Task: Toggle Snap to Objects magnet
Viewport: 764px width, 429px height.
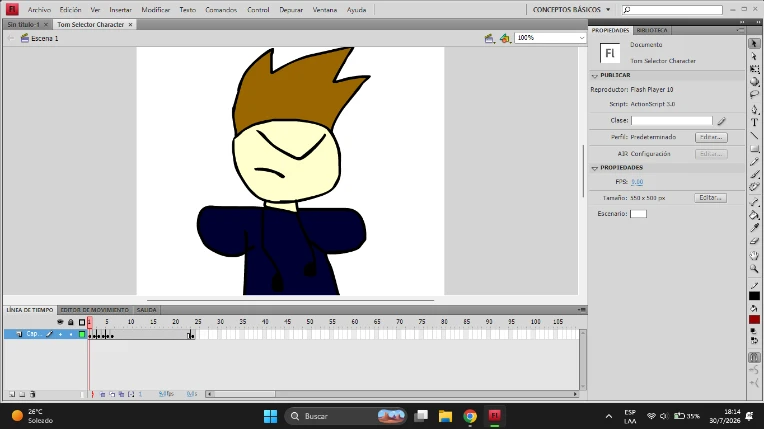Action: click(754, 357)
